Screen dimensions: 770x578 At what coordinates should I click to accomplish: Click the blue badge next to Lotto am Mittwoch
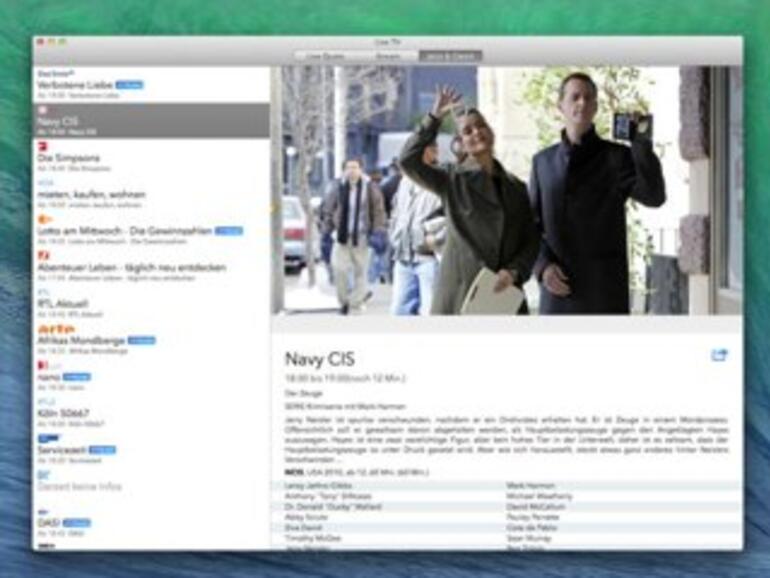(229, 231)
